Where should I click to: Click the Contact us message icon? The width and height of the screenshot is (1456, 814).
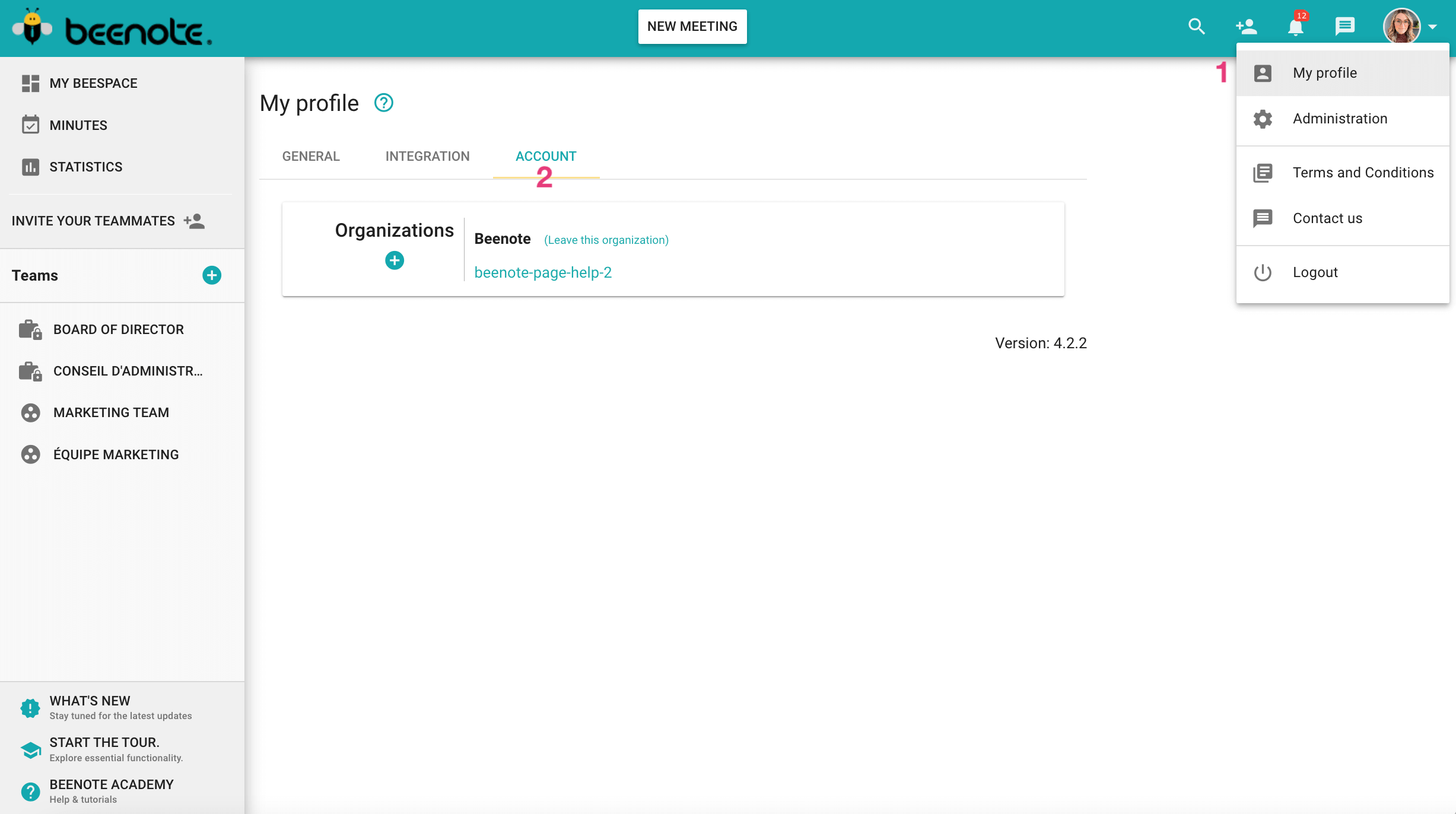(x=1263, y=218)
